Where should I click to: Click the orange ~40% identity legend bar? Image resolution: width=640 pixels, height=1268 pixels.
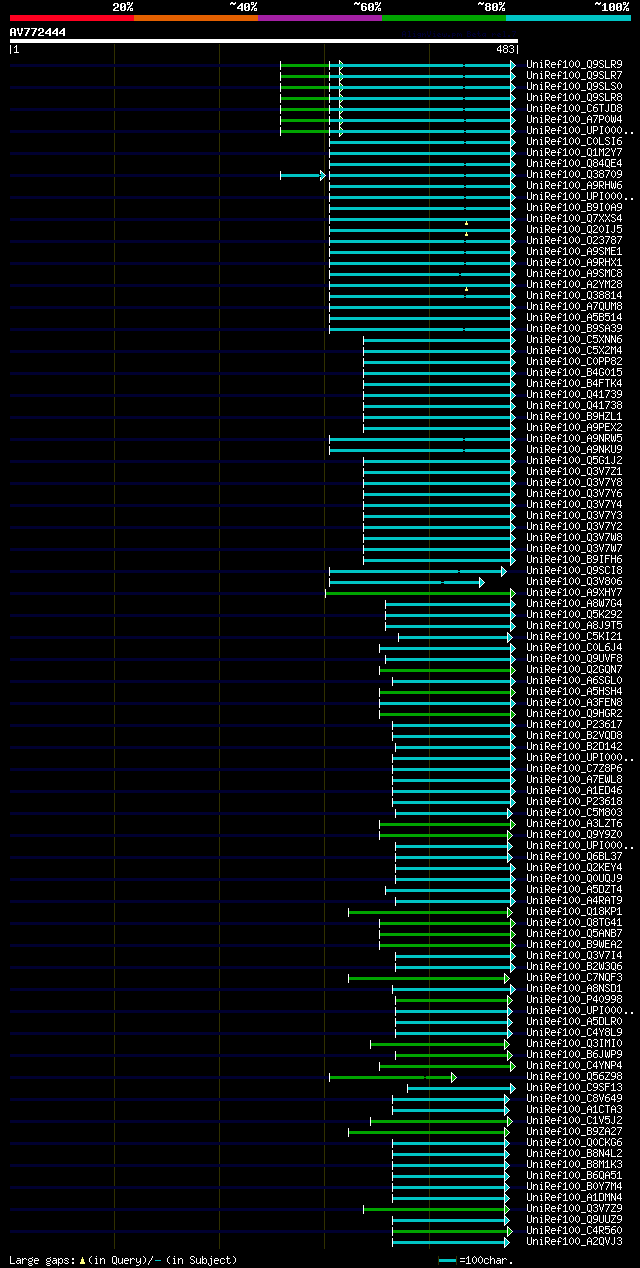pos(196,18)
